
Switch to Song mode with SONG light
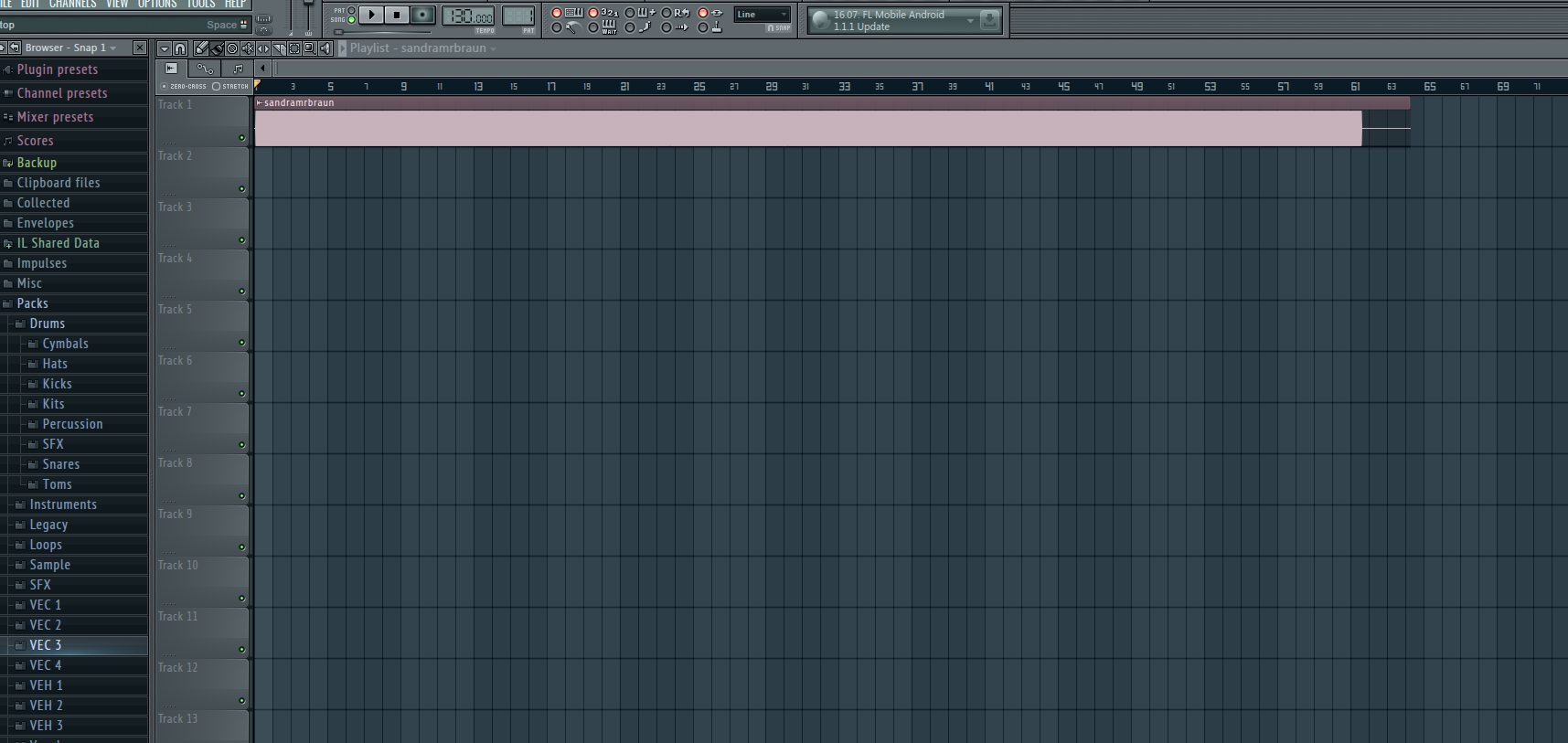point(351,20)
